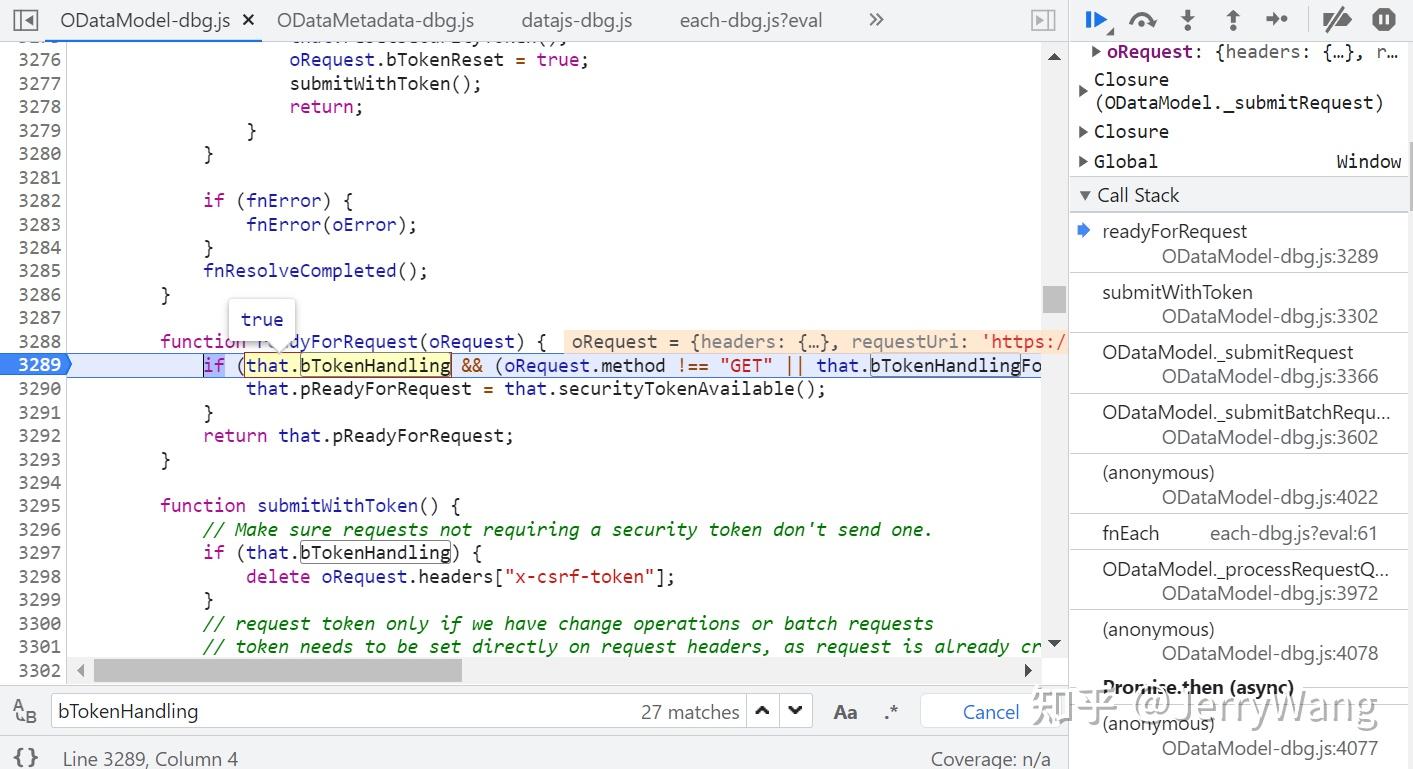Expand Closure (ODataModel._submitRequest) scope
The image size is (1413, 769).
(1083, 91)
